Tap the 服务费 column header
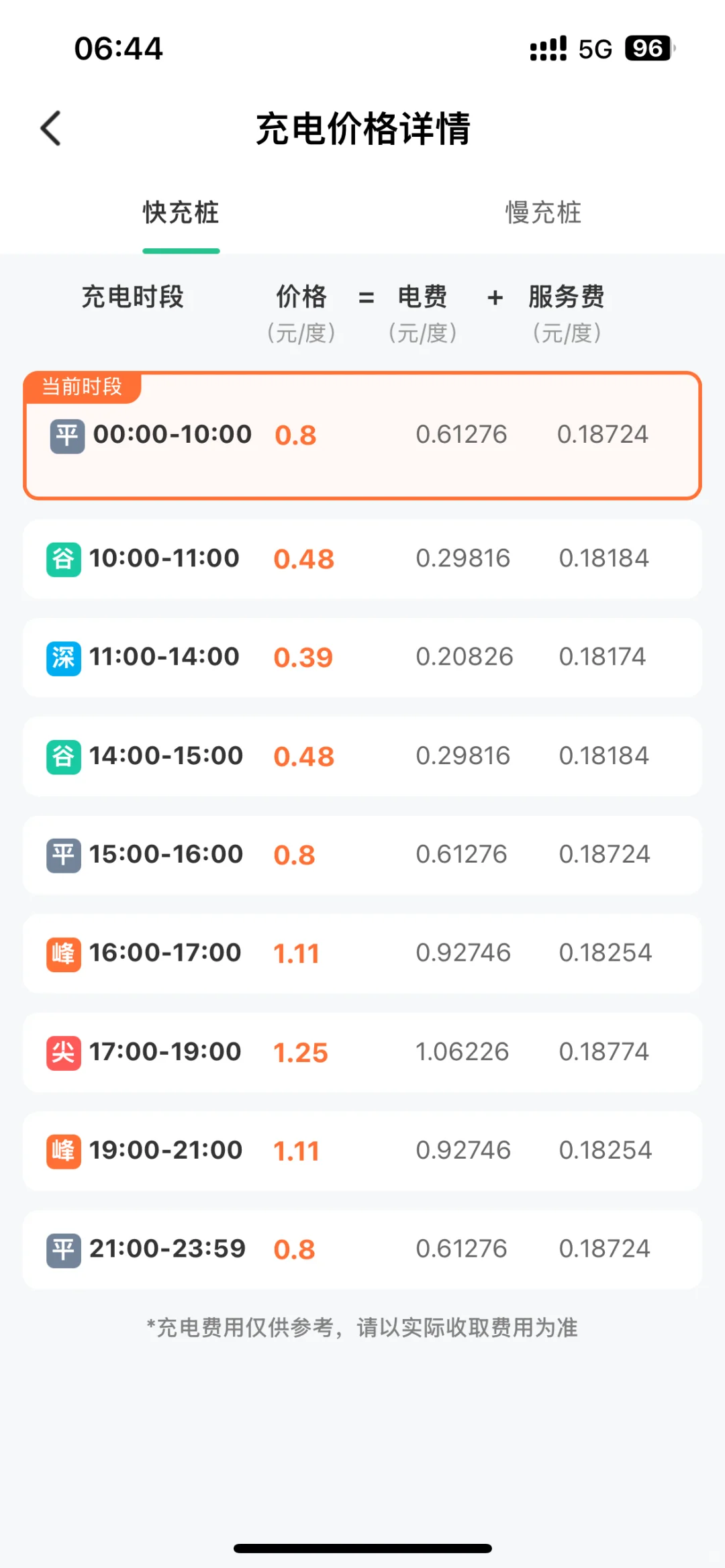 [x=567, y=297]
